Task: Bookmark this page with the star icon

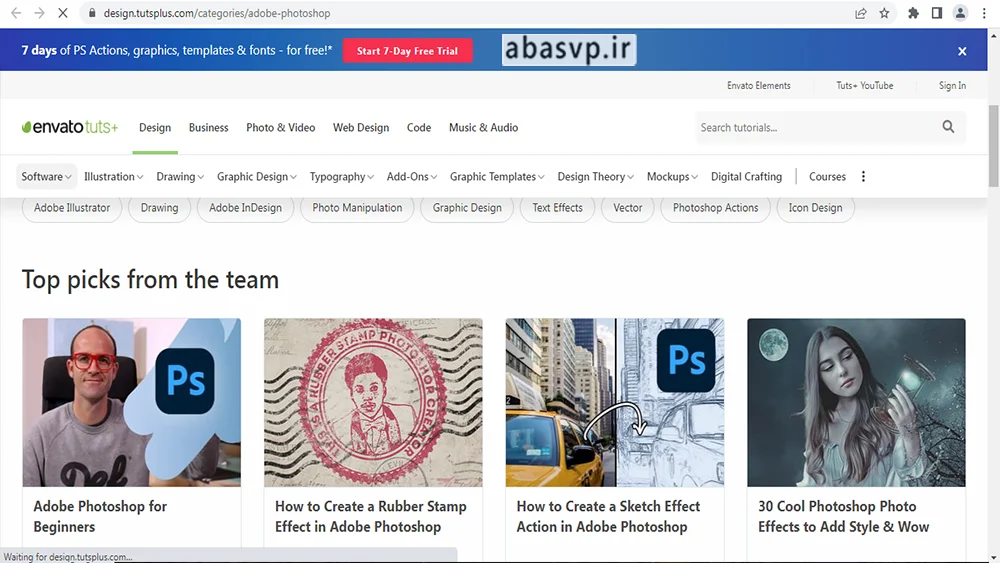Action: 884,13
